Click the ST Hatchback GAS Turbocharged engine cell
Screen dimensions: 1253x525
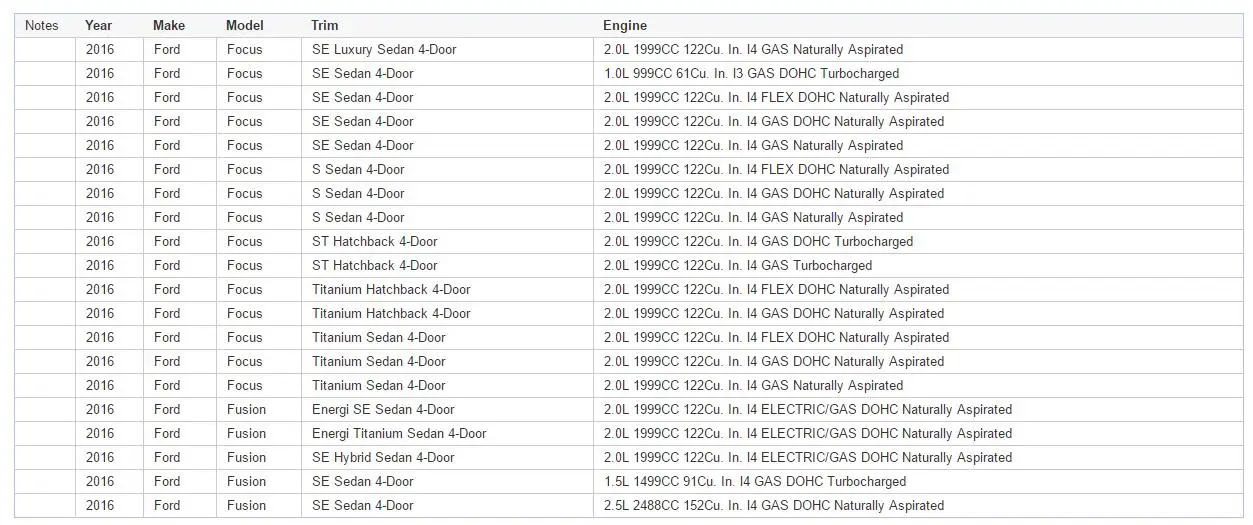coord(738,265)
